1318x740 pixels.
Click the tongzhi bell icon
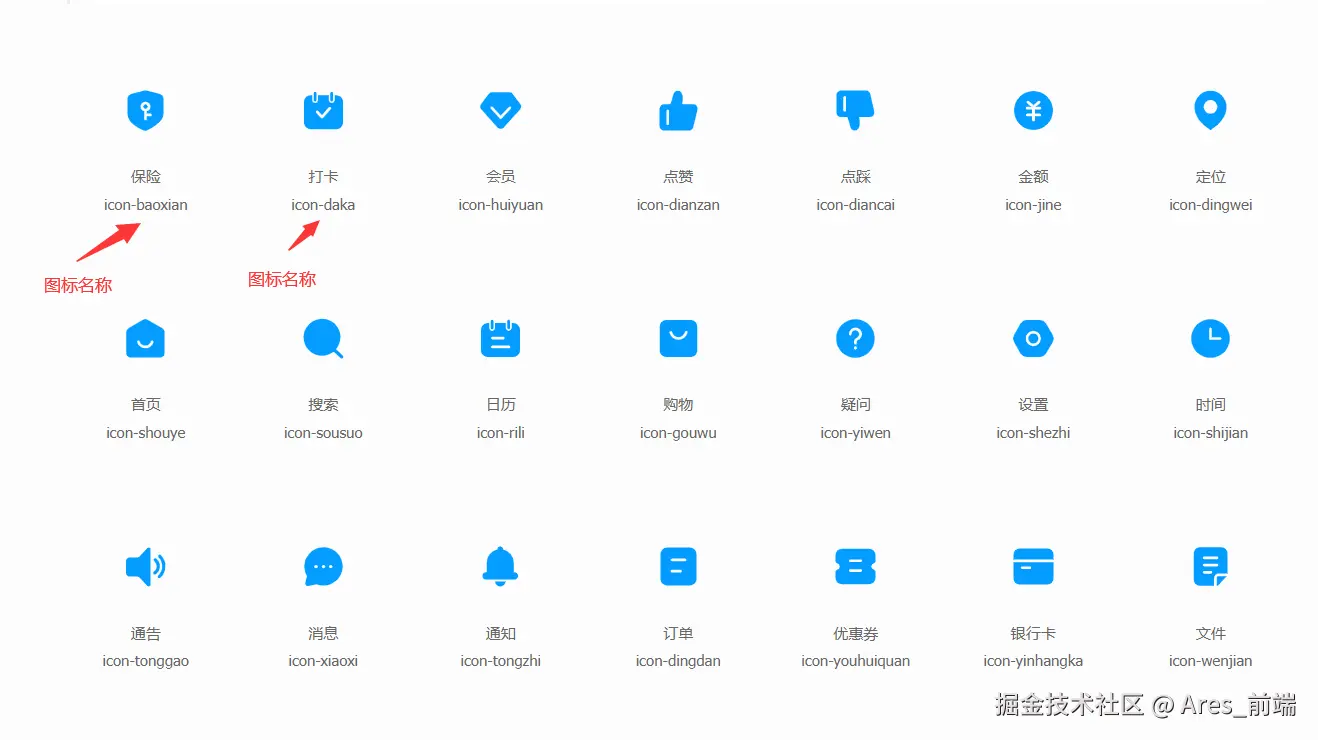500,567
